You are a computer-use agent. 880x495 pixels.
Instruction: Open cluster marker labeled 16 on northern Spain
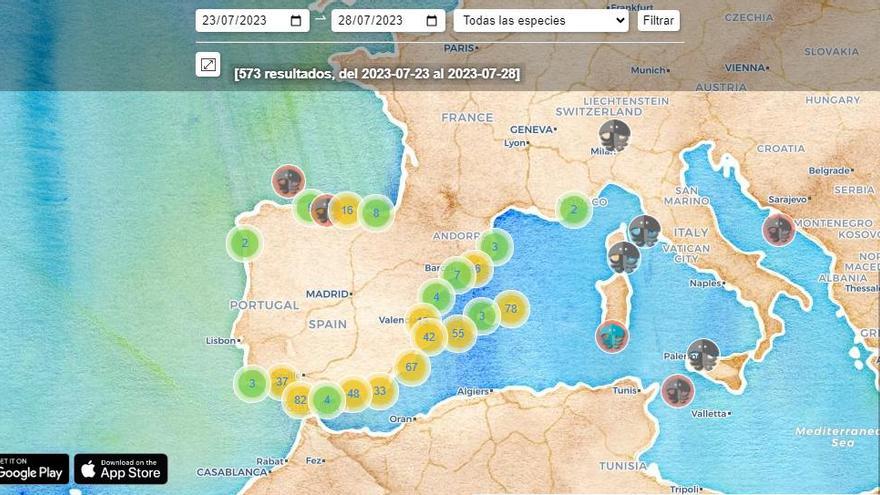(347, 210)
